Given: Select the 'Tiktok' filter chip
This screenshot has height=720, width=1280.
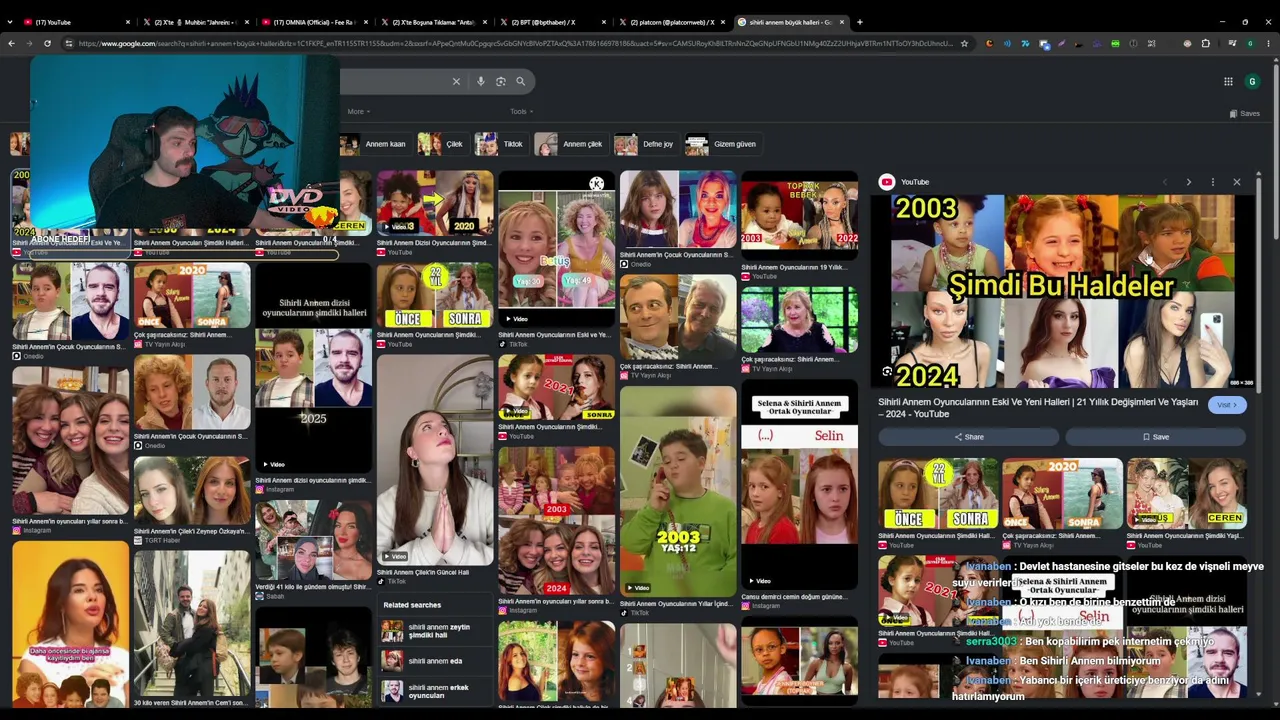Looking at the screenshot, I should pos(501,144).
